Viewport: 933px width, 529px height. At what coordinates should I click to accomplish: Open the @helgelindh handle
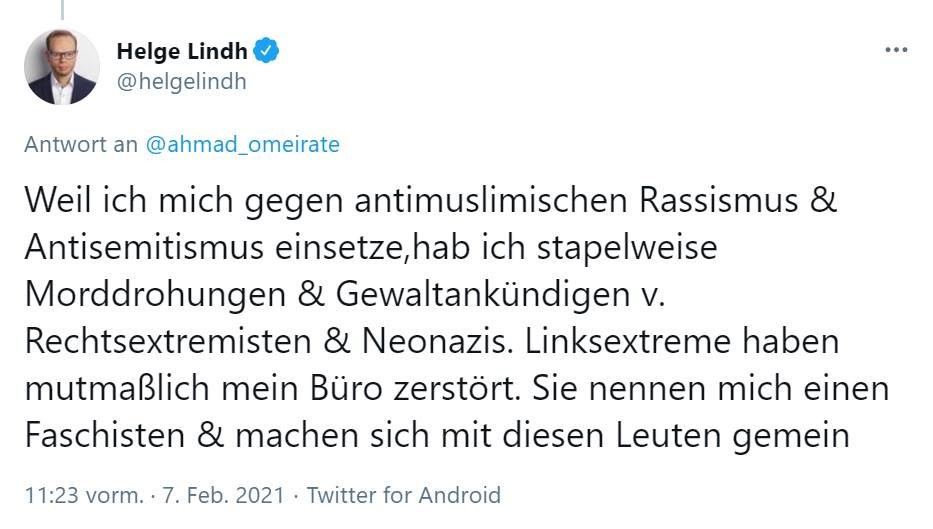[181, 81]
